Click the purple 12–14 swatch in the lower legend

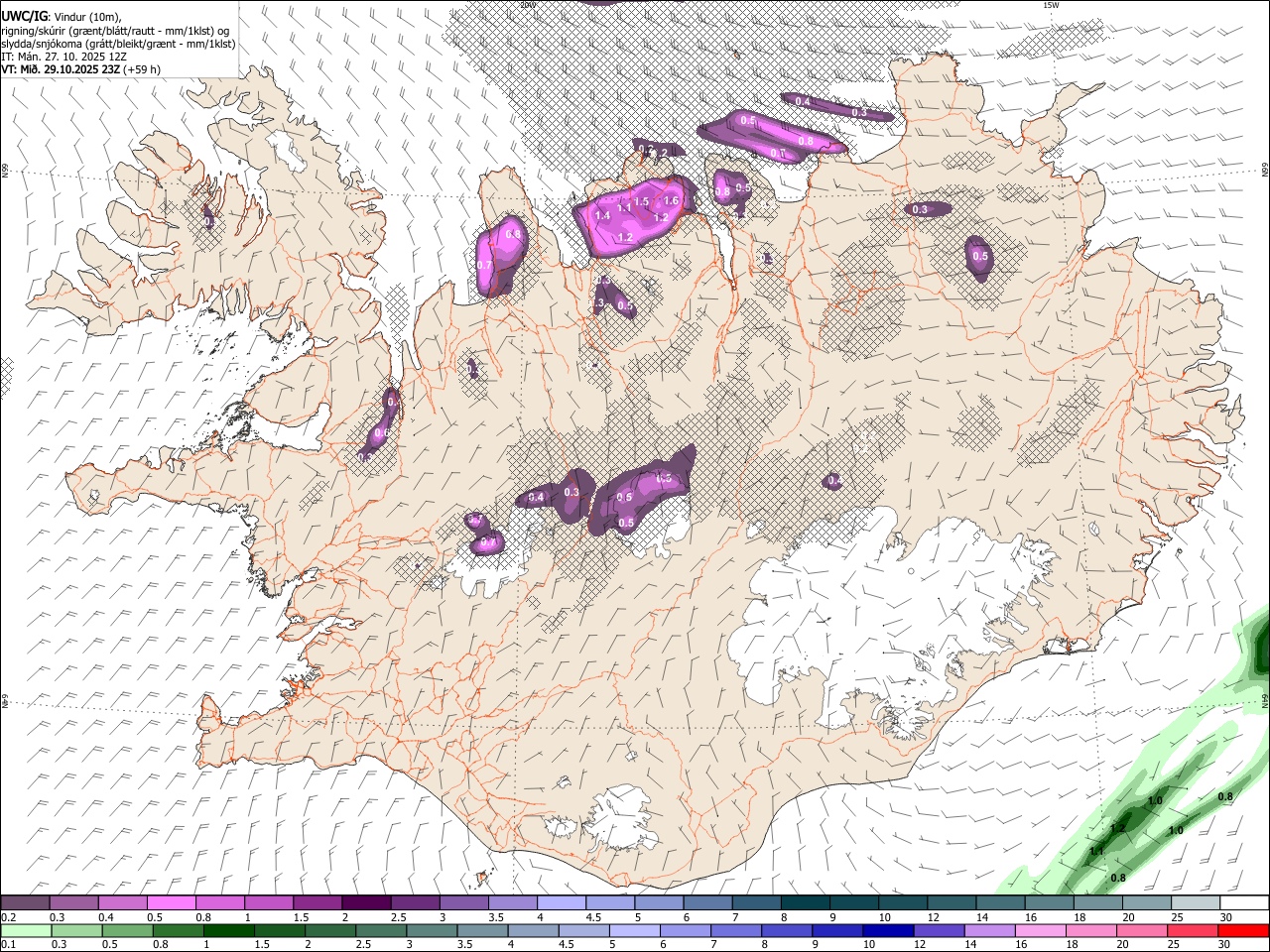[x=938, y=930]
